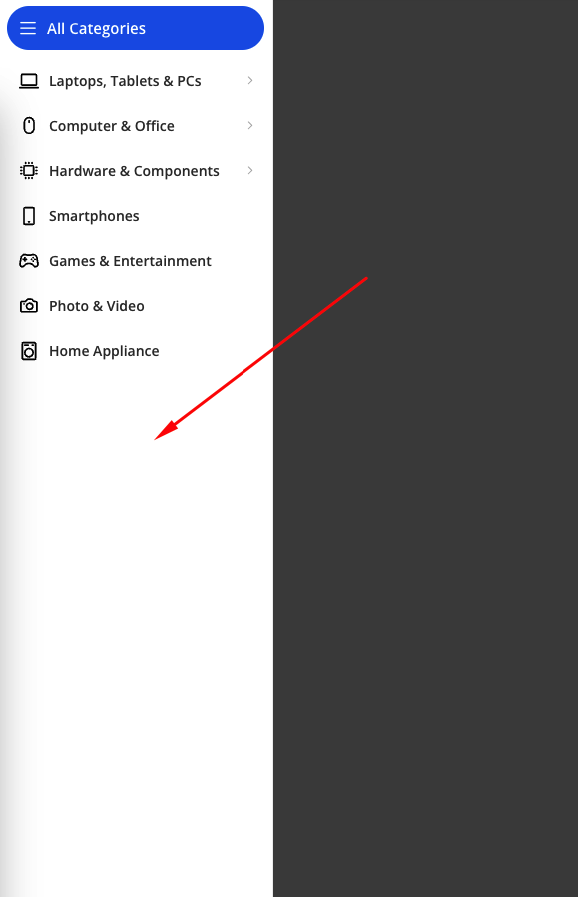Click the computer mouse icon
Image resolution: width=578 pixels, height=897 pixels.
coord(29,125)
